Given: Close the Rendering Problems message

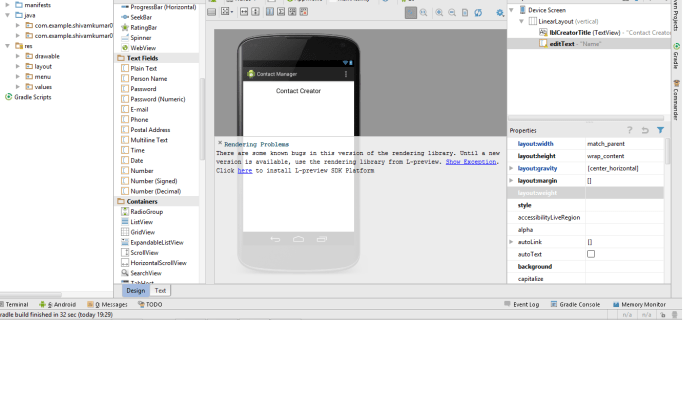Looking at the screenshot, I should coord(220,143).
